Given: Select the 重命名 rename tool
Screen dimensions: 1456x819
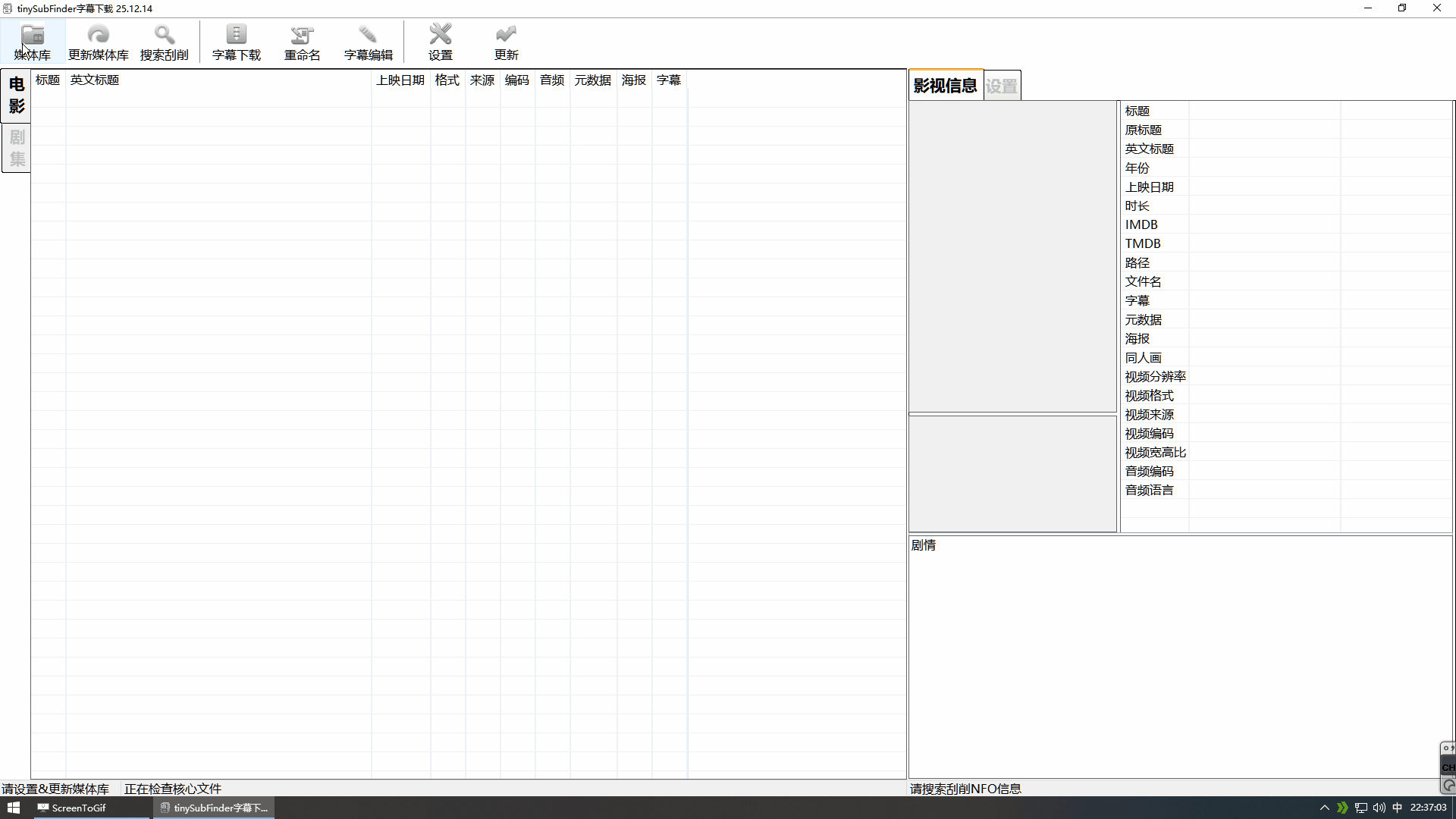Looking at the screenshot, I should click(302, 42).
